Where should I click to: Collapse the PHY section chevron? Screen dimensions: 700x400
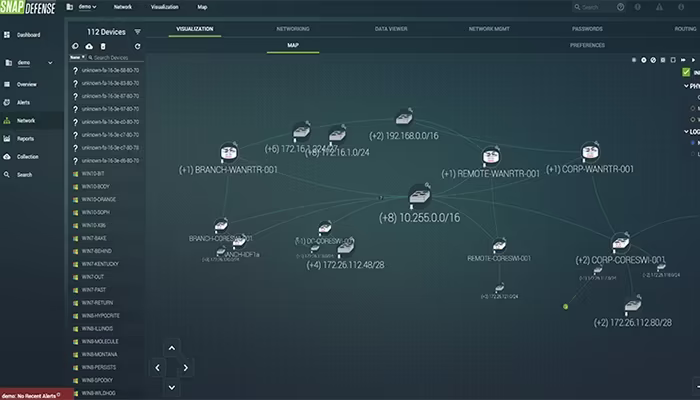687,86
